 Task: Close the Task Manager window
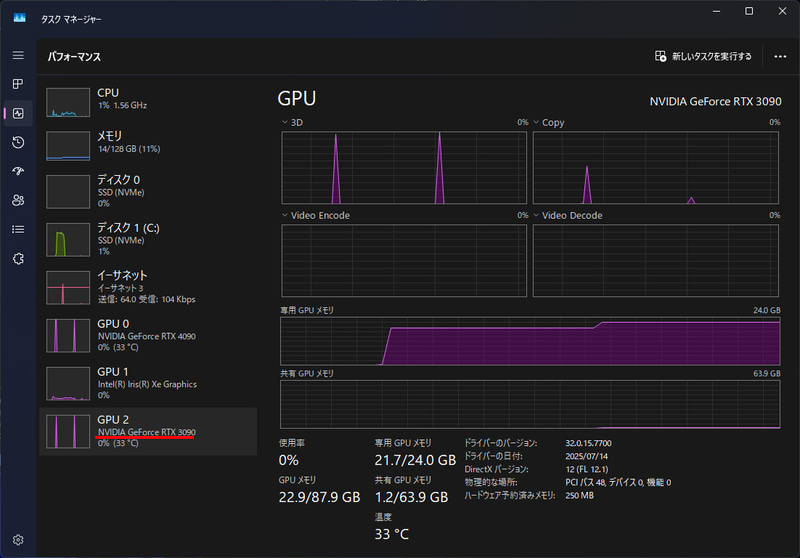782,11
